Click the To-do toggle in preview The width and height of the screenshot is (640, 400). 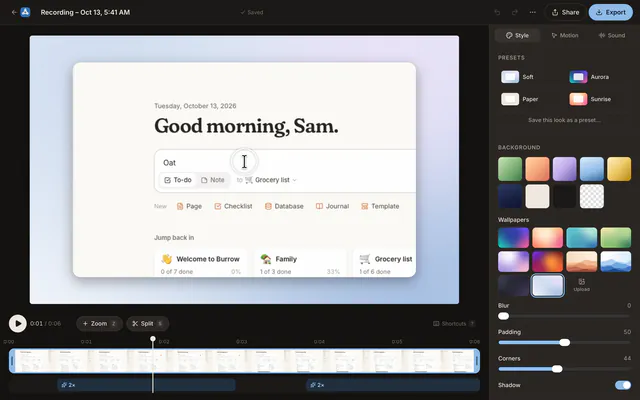coord(178,180)
